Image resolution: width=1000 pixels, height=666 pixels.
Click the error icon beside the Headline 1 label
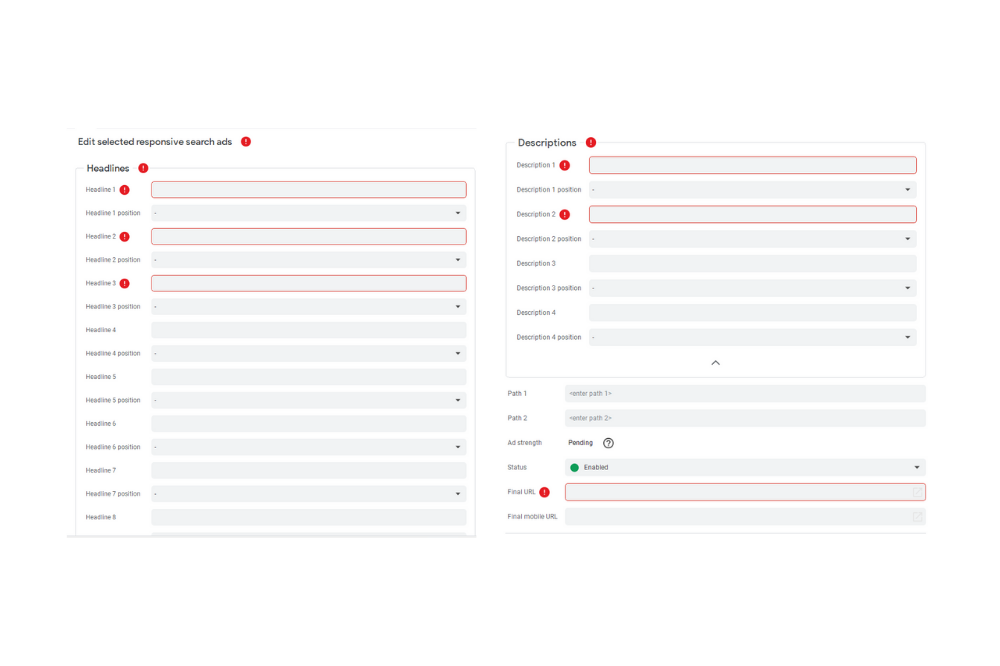click(125, 190)
